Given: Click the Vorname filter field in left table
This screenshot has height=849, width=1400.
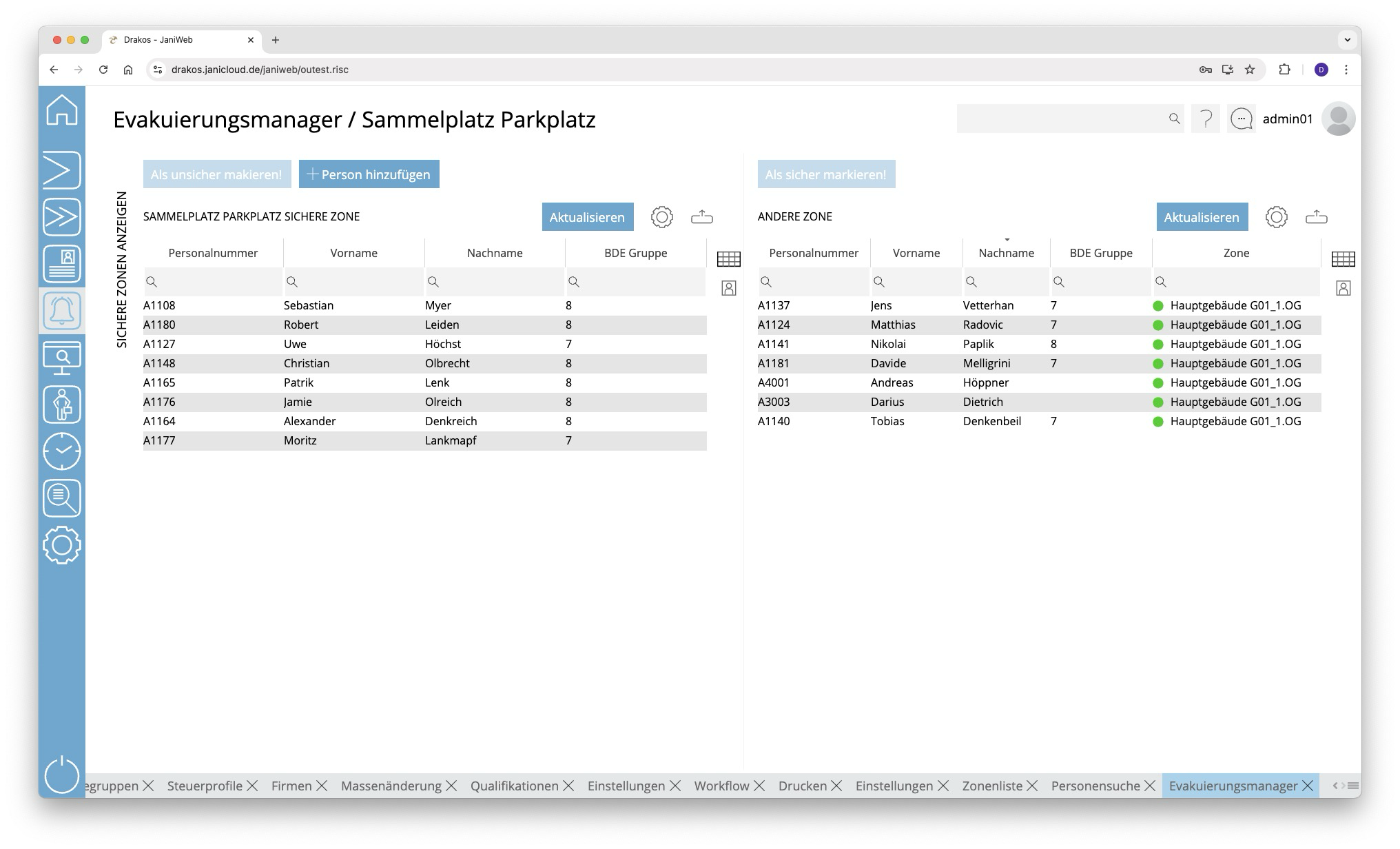Looking at the screenshot, I should tap(358, 282).
